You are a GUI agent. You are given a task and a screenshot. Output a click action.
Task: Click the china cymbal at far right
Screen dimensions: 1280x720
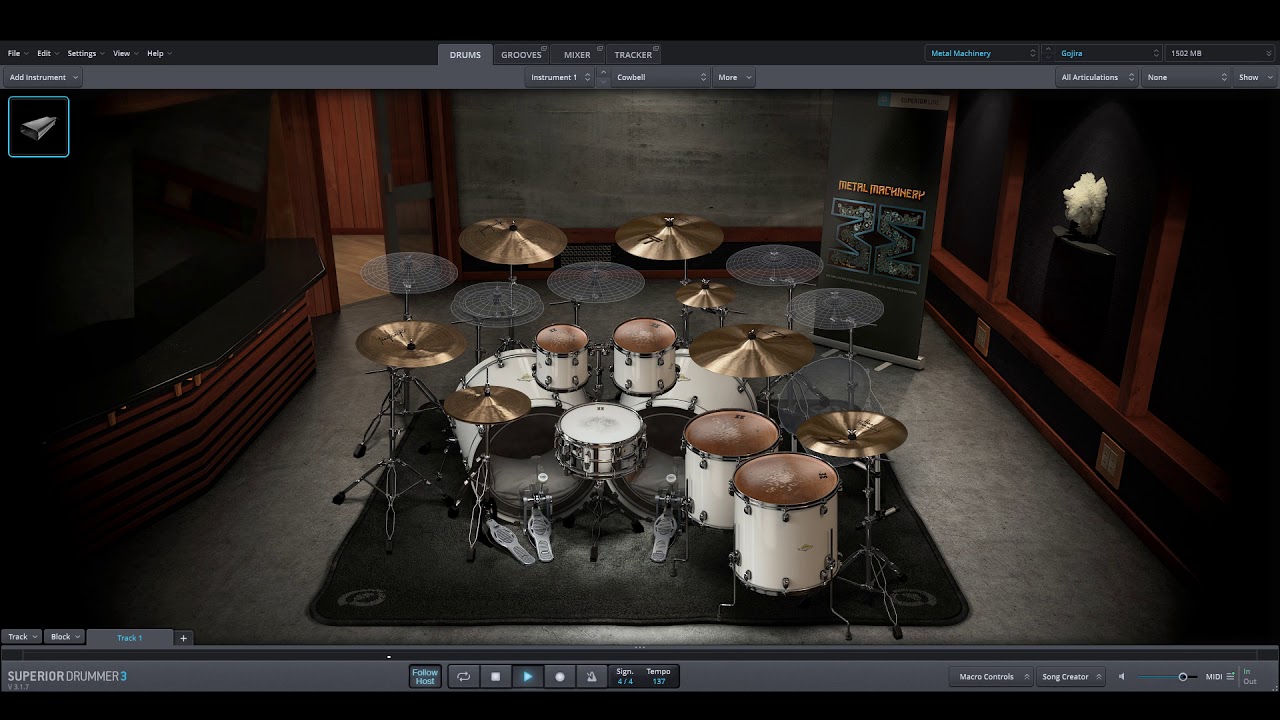coord(852,432)
